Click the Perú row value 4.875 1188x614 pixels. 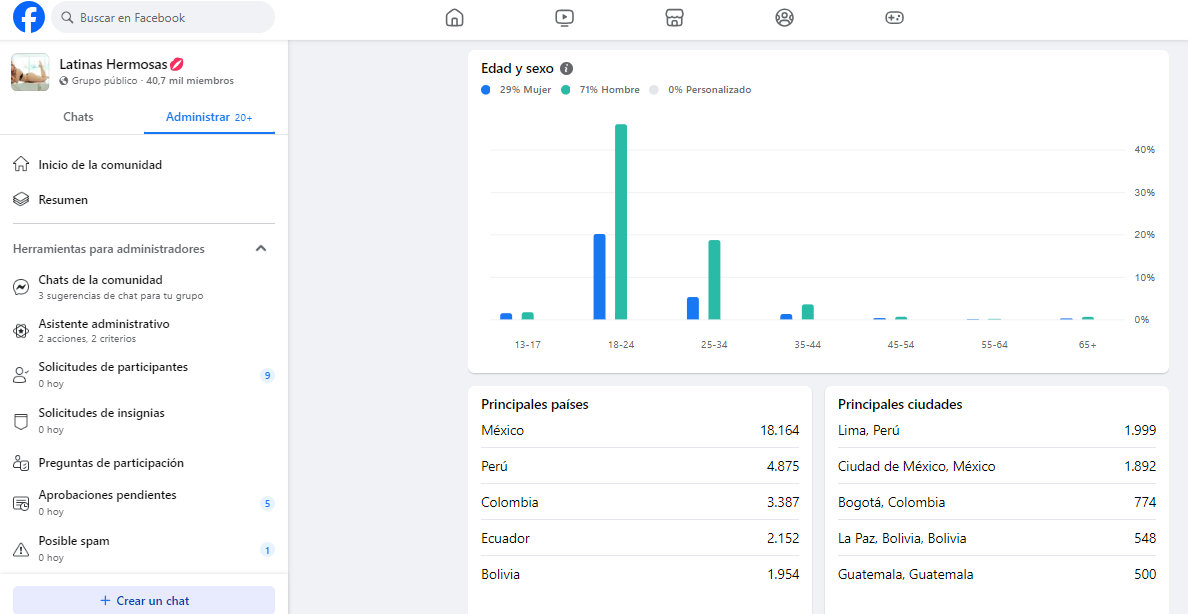point(783,466)
